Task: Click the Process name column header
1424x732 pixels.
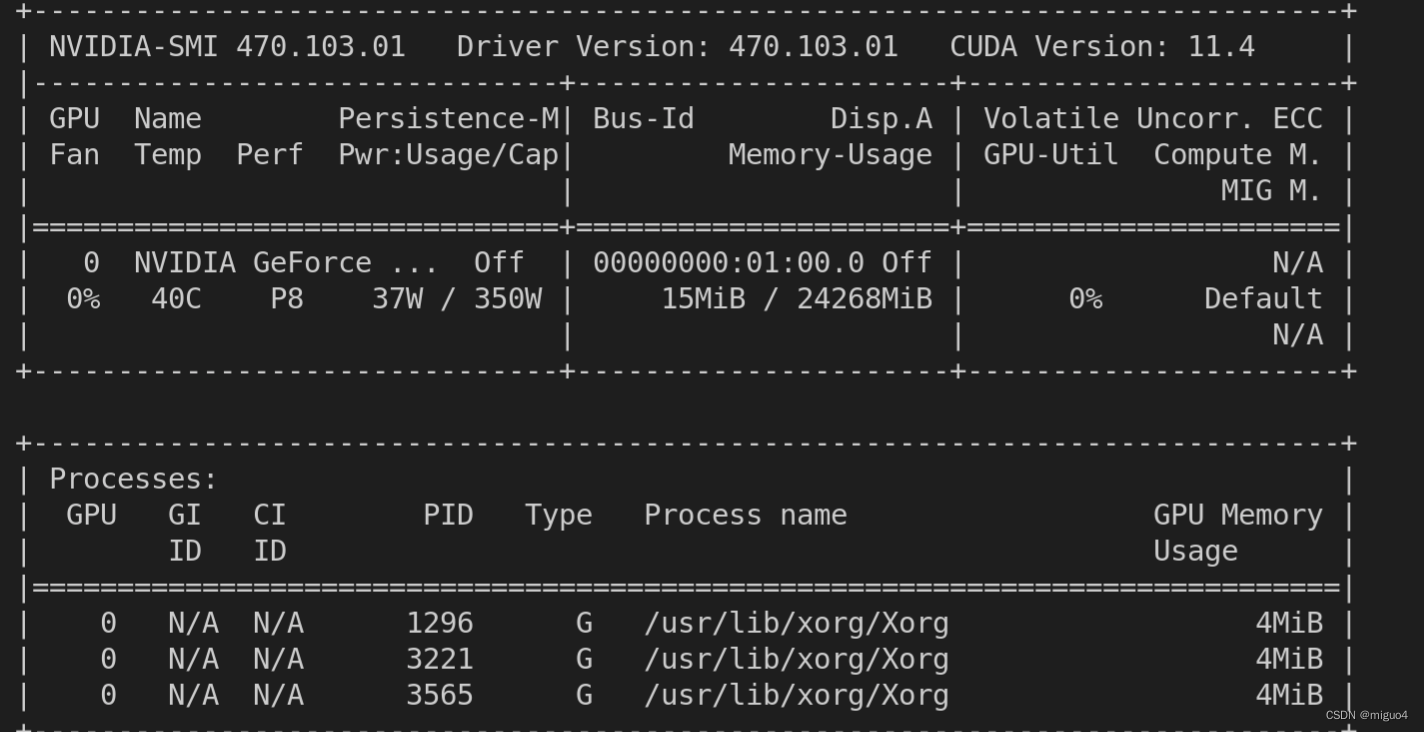Action: (745, 515)
